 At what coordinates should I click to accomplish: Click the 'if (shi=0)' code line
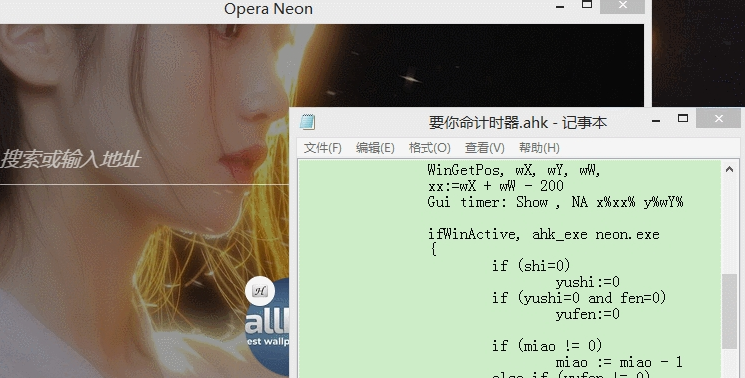point(531,265)
